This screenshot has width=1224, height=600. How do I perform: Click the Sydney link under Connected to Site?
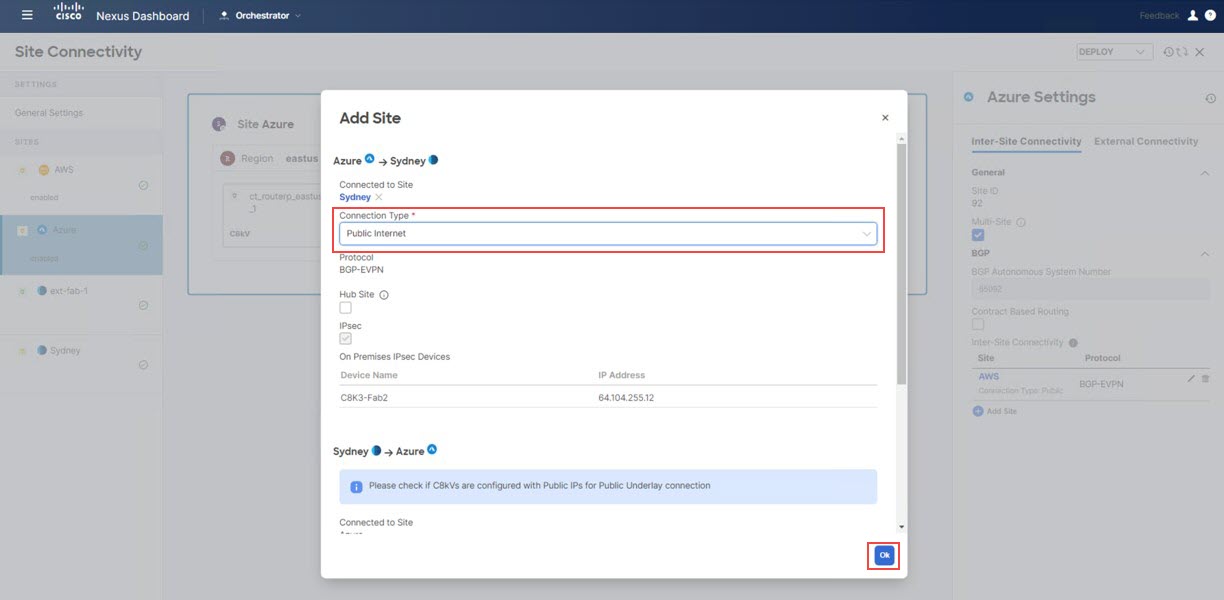click(355, 197)
